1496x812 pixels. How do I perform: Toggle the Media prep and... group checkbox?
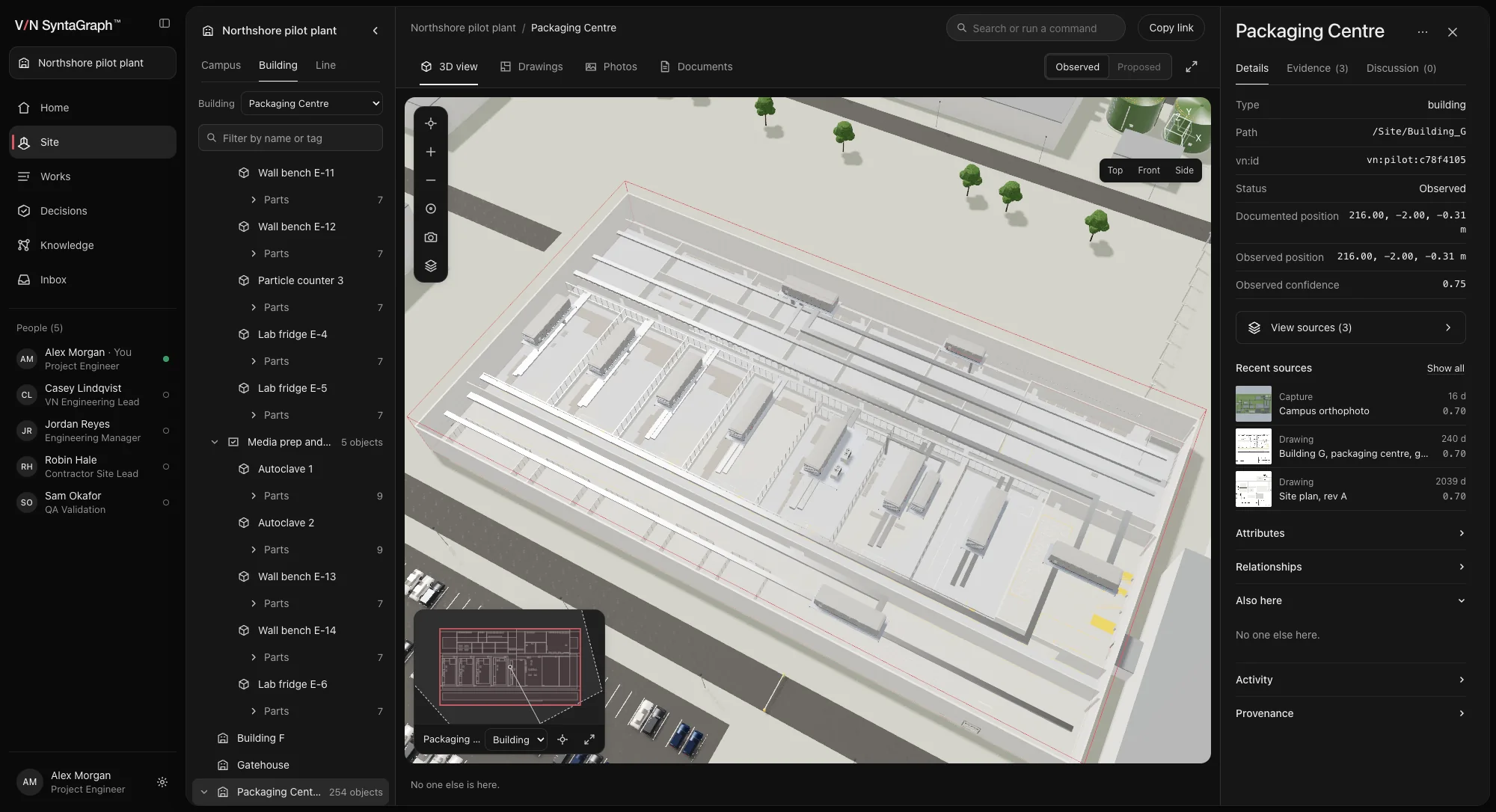pos(233,442)
